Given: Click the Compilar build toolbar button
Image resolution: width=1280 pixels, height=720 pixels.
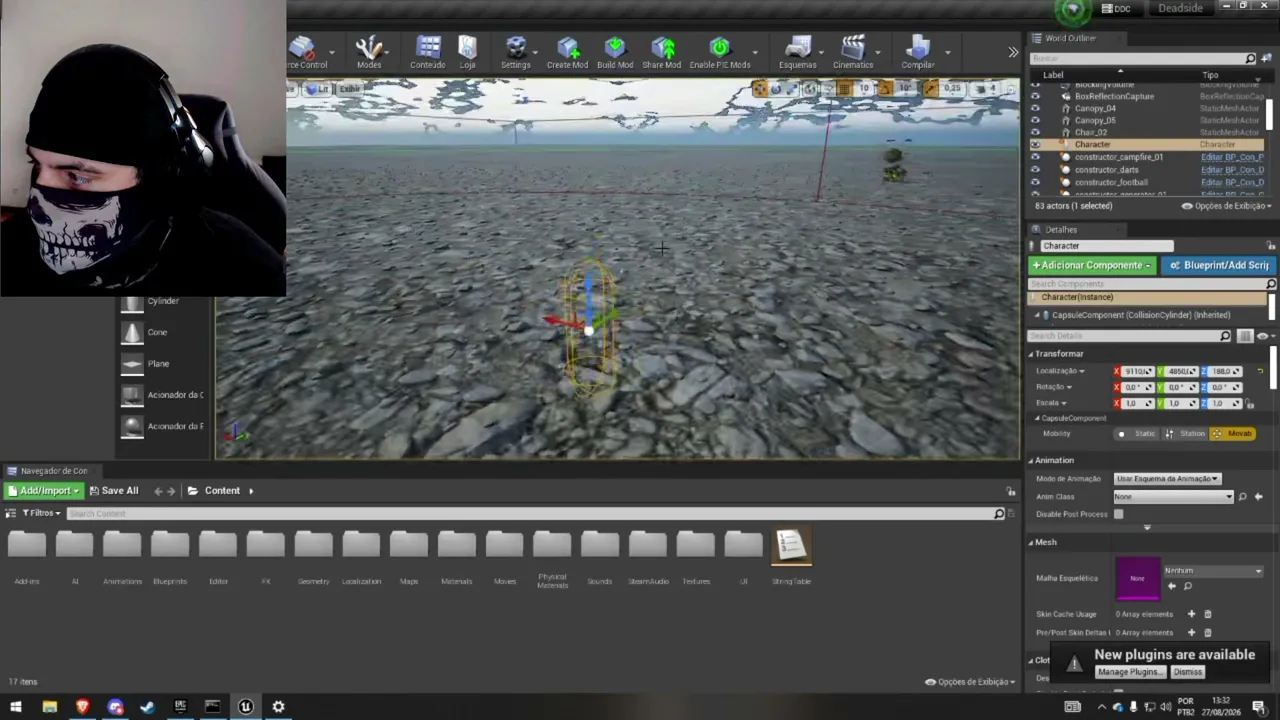Looking at the screenshot, I should (x=918, y=52).
